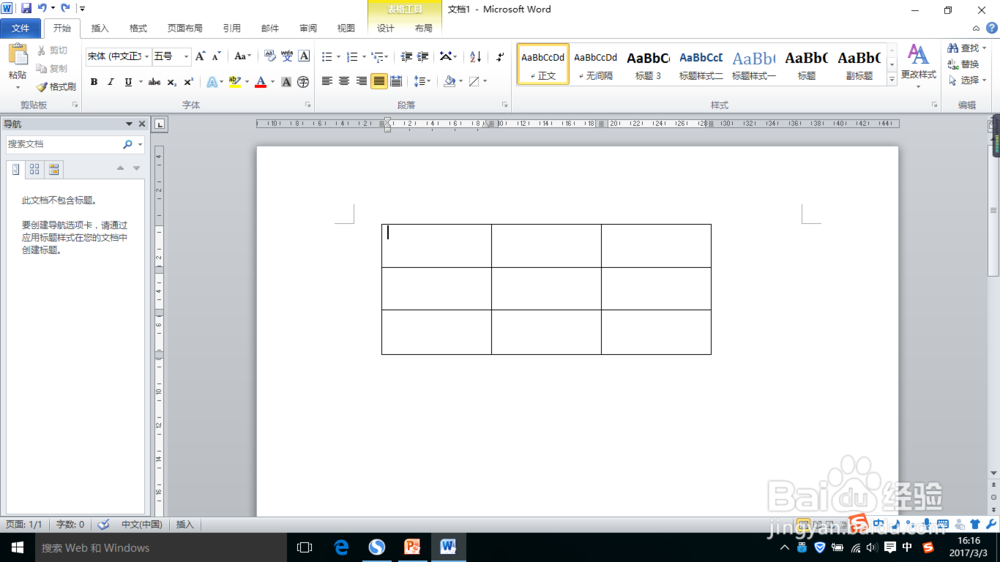Screen dimensions: 1000x562
Task: Click the 查找 (Find) button
Action: tap(966, 48)
